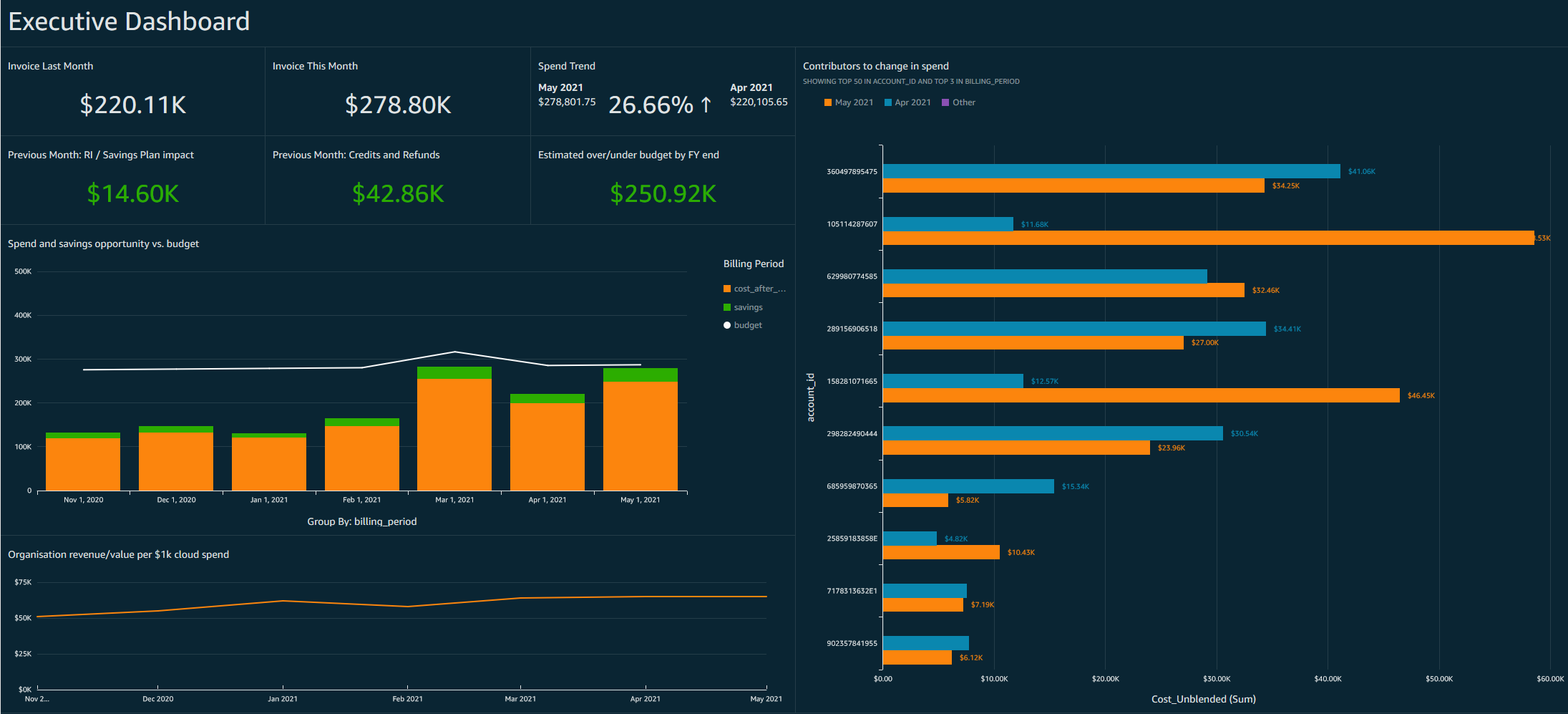1568x714 pixels.
Task: Toggle the budget line visibility
Action: [x=748, y=324]
